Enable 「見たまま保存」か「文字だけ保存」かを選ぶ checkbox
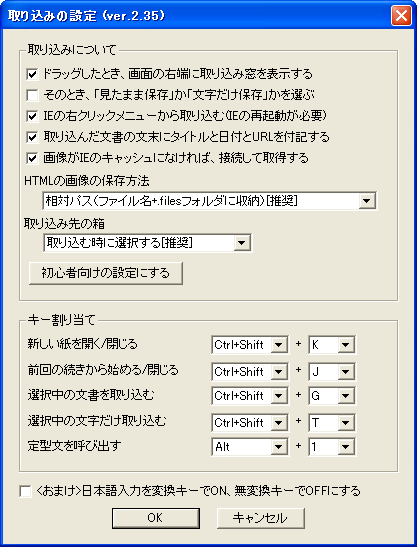The image size is (417, 547). tap(32, 95)
